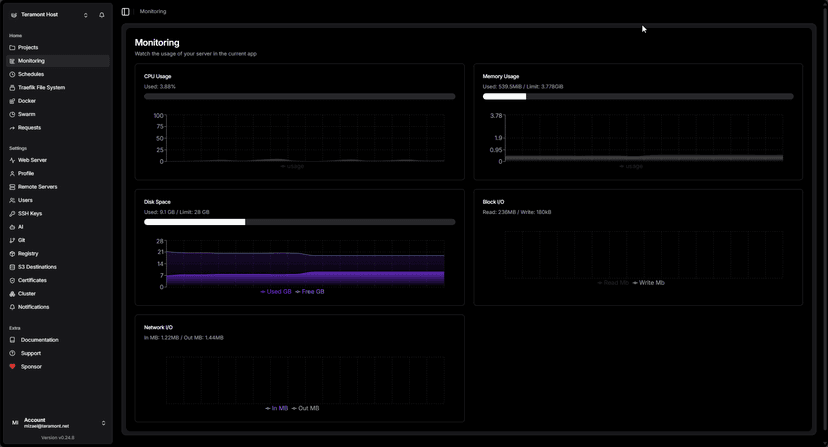Select the Registry icon in sidebar
828x447 pixels.
[x=12, y=254]
